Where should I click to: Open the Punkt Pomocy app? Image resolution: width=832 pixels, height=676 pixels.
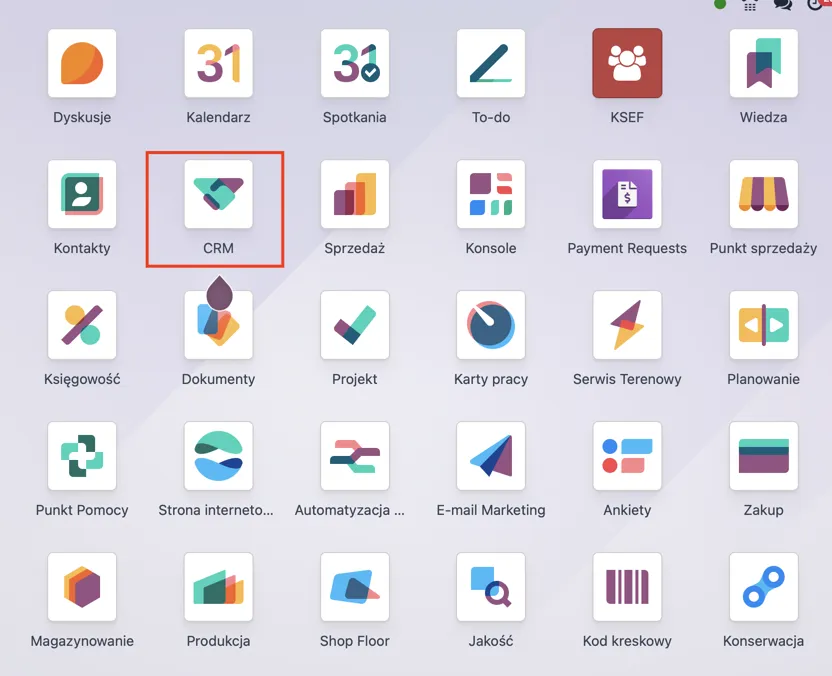point(82,456)
